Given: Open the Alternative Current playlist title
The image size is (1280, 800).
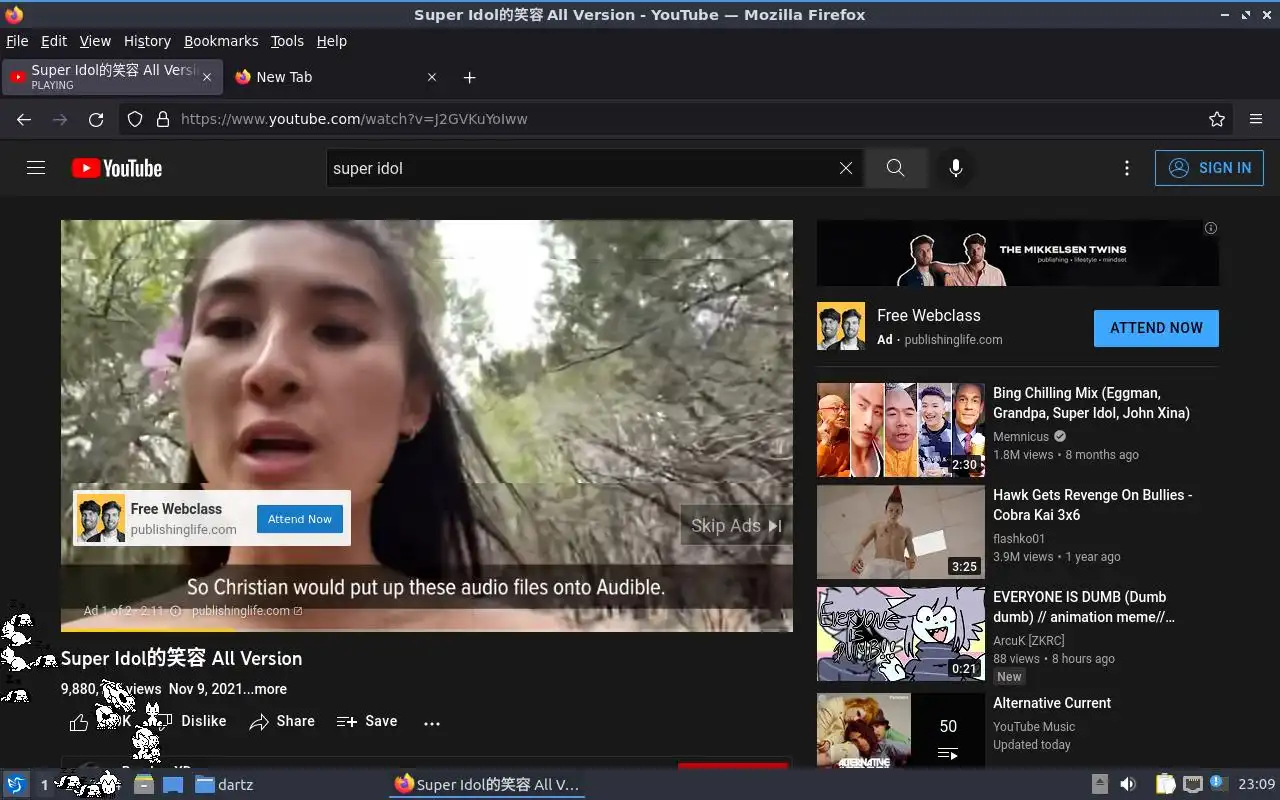Looking at the screenshot, I should pyautogui.click(x=1052, y=703).
